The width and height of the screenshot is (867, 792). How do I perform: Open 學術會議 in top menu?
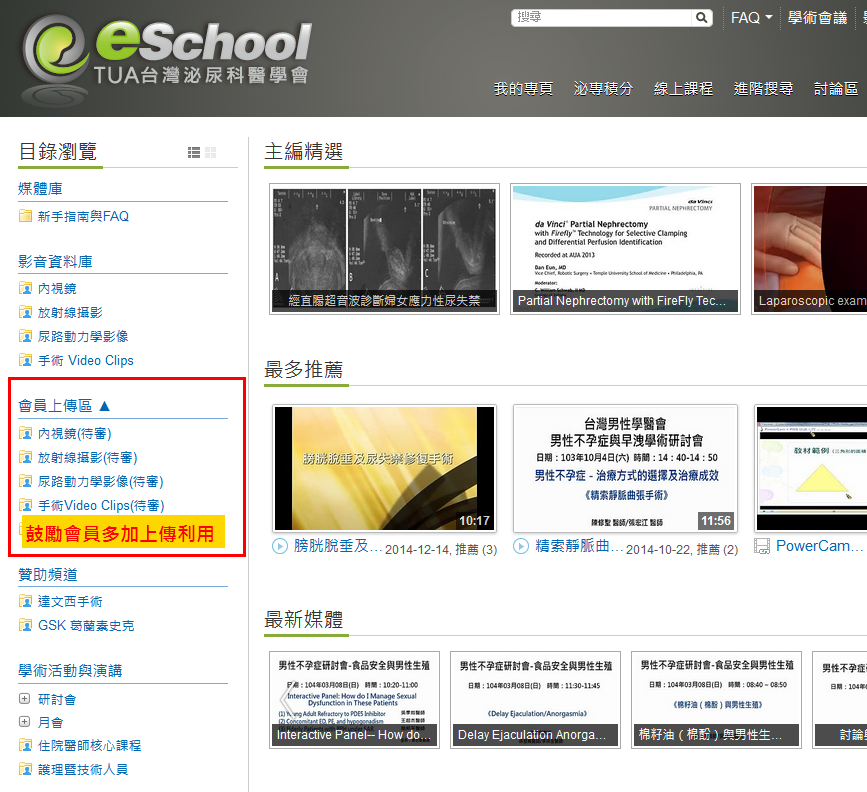click(817, 18)
